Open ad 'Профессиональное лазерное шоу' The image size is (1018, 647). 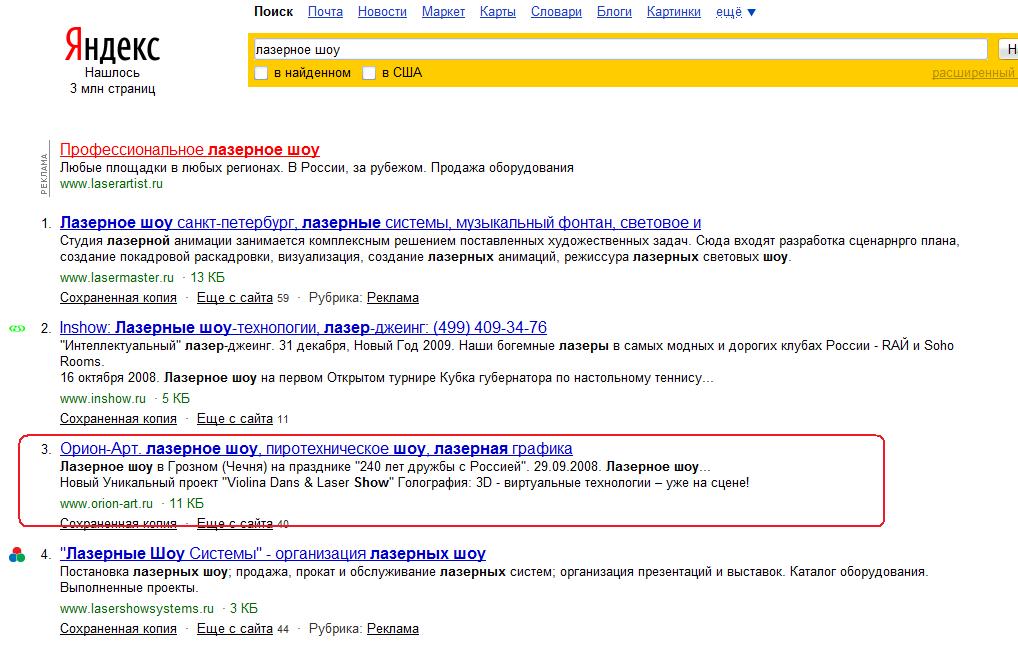click(190, 149)
